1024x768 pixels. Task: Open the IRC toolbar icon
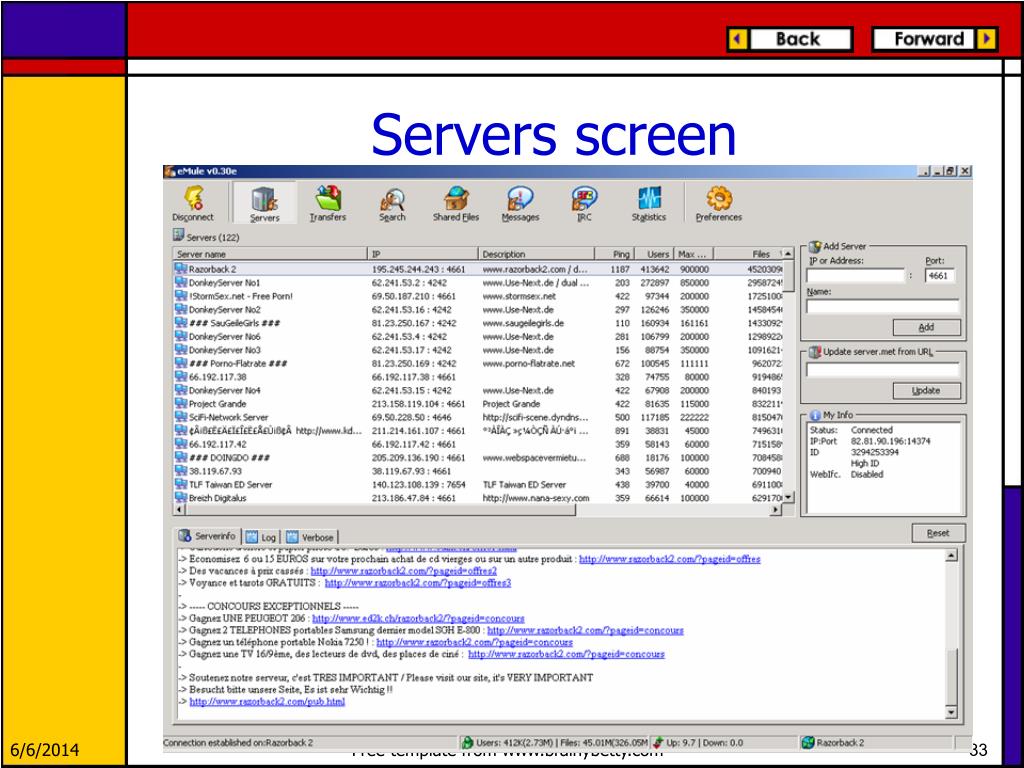tap(584, 198)
